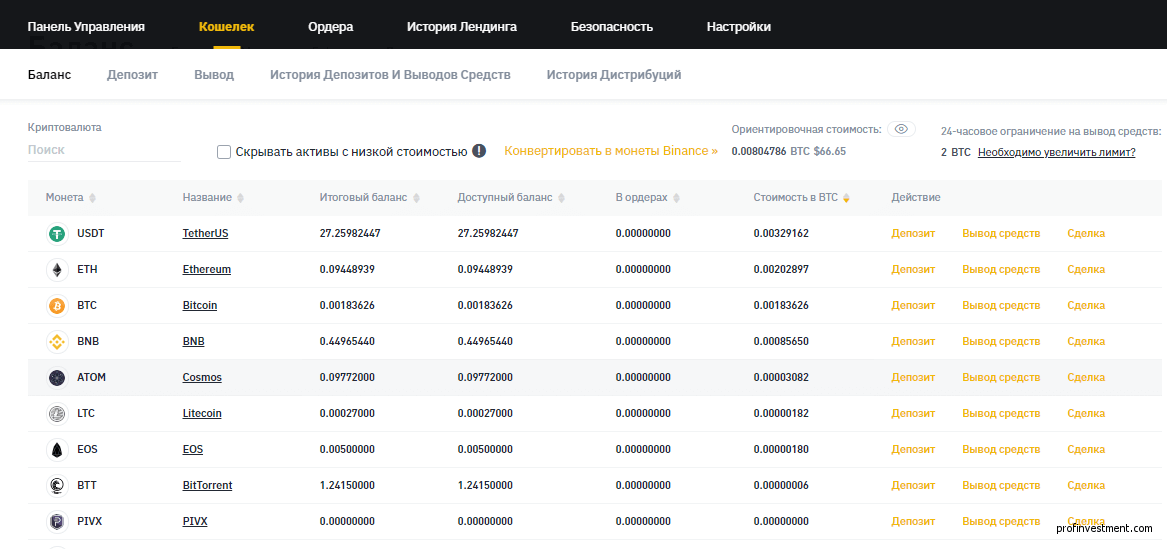
Task: Click Депозит in the EOS row
Action: (x=913, y=449)
